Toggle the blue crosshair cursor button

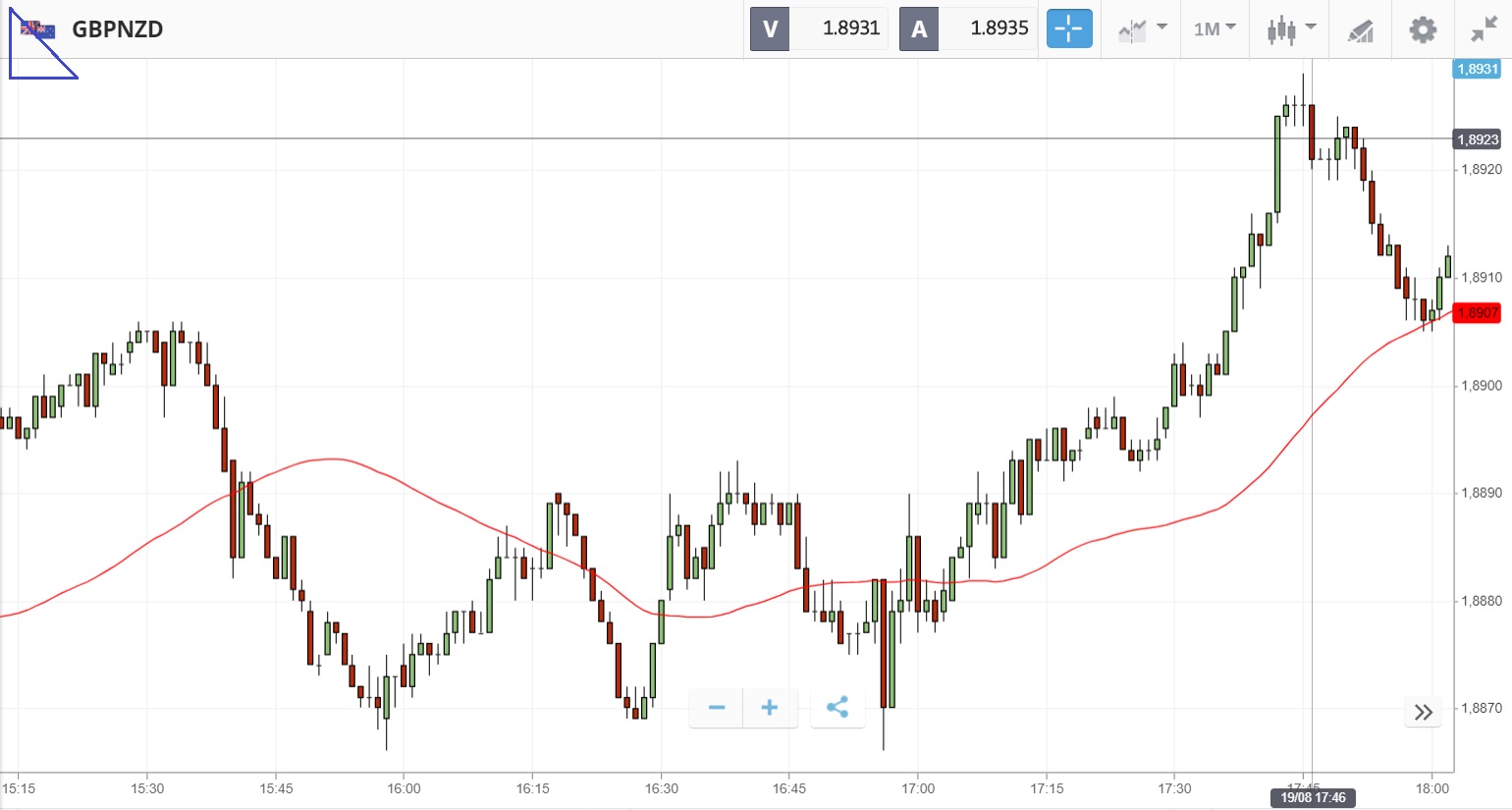point(1068,29)
